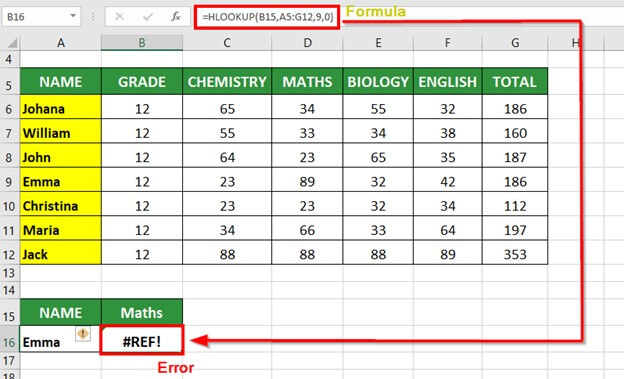Screen dimensions: 624x379
Task: Select row 13 header
Action: (10, 273)
